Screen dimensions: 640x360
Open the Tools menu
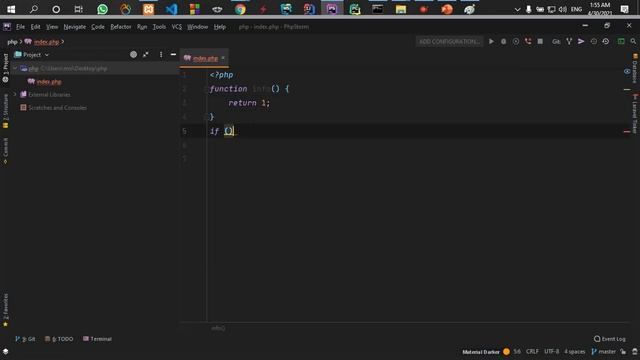point(159,27)
